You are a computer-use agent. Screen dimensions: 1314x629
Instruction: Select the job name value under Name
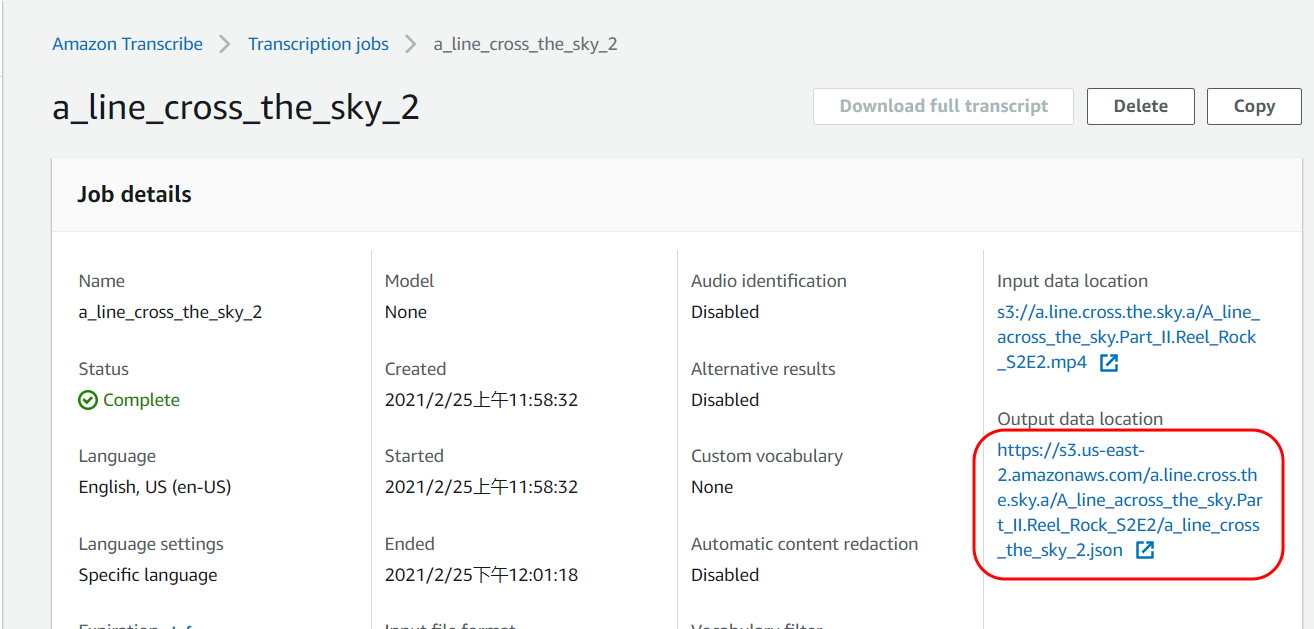pyautogui.click(x=170, y=312)
